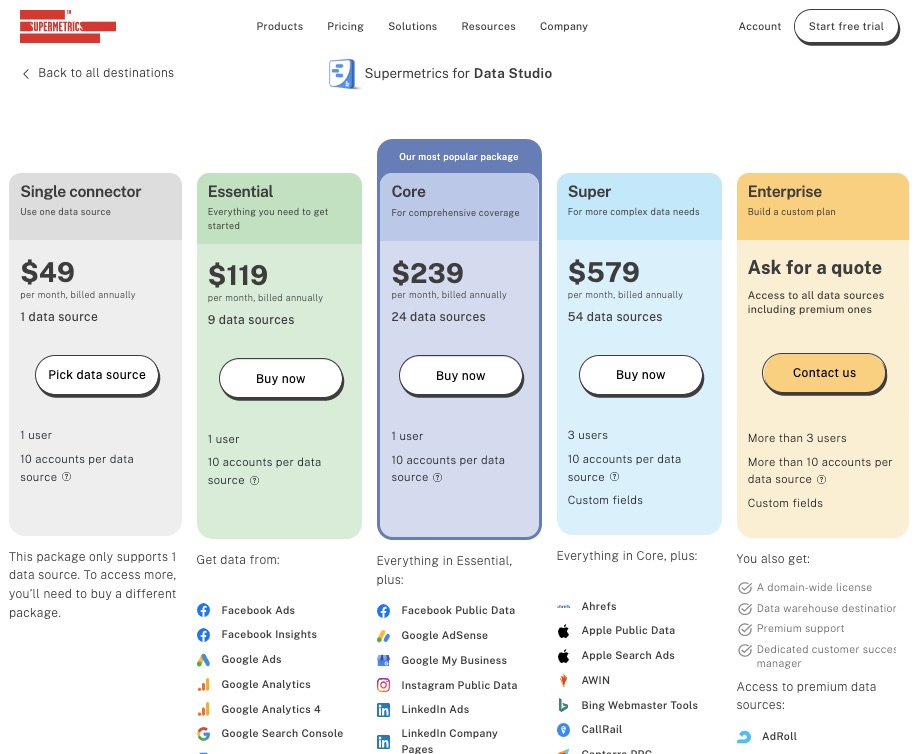Image resolution: width=920 pixels, height=754 pixels.
Task: Click the Google Search Console icon
Action: pos(204,733)
